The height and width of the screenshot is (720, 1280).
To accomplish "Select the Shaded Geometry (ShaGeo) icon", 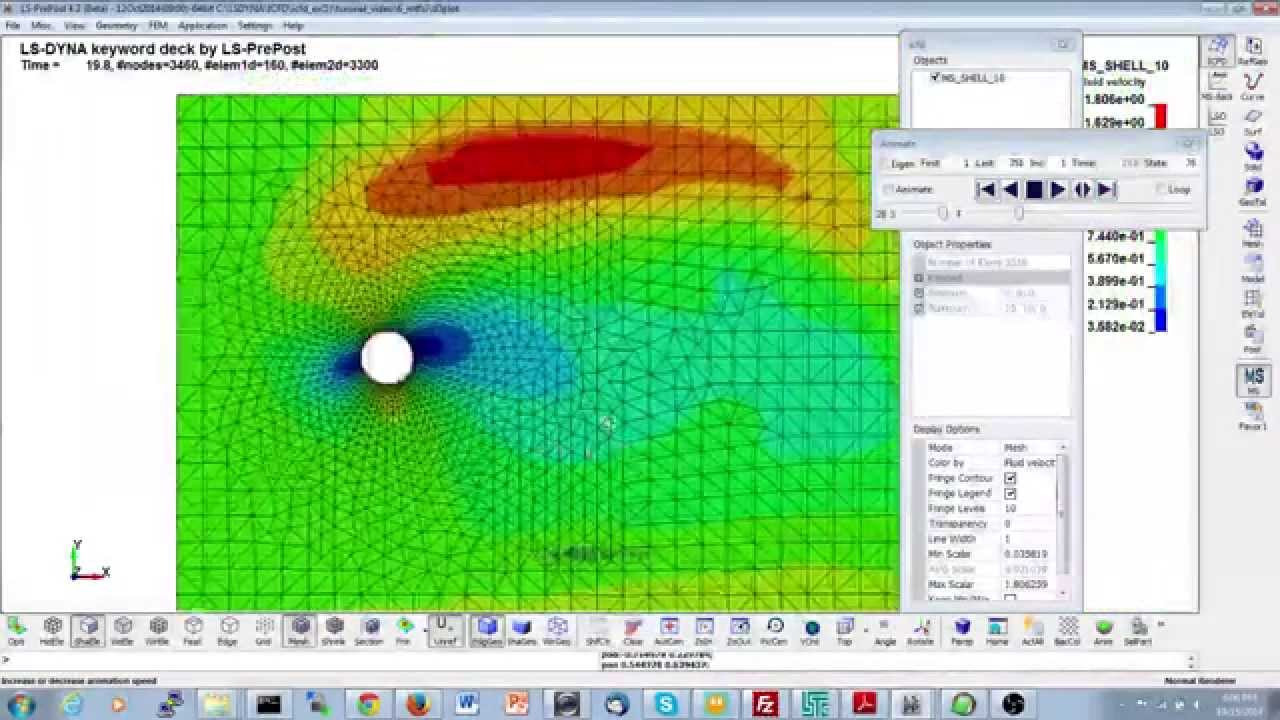I will (522, 629).
